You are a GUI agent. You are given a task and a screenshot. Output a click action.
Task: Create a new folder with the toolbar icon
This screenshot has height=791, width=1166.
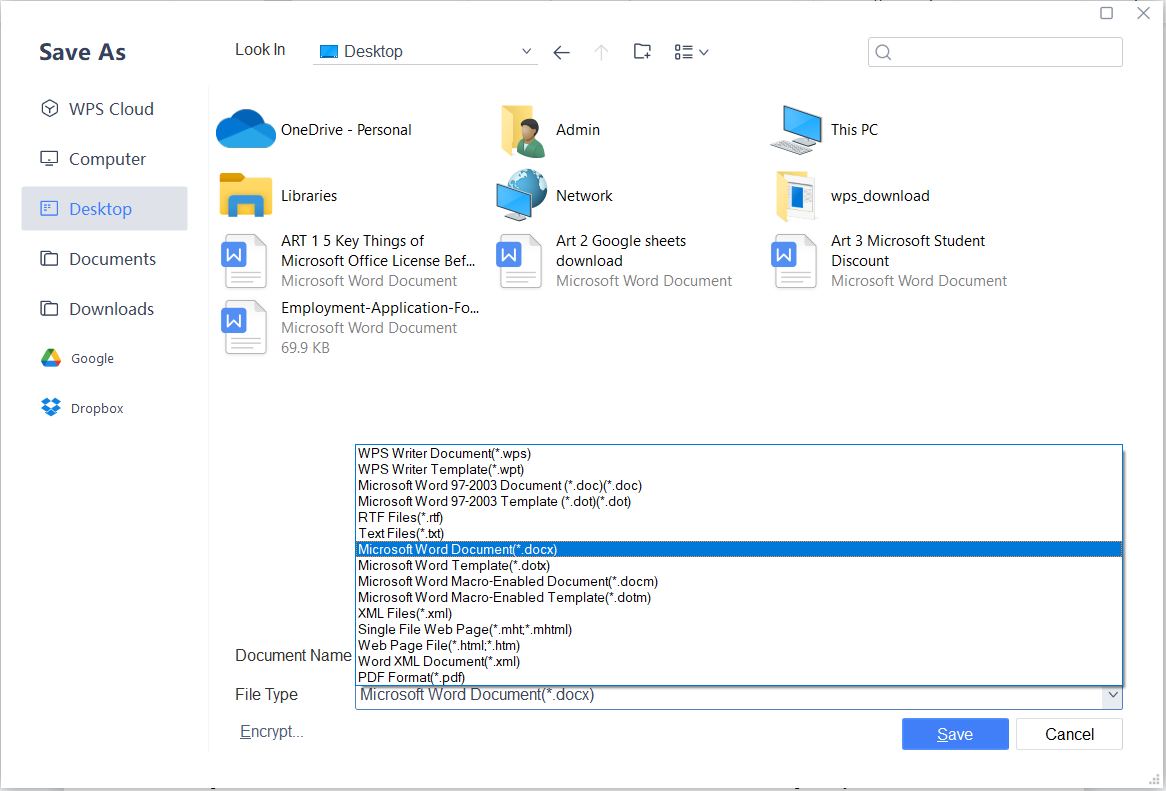coord(641,51)
